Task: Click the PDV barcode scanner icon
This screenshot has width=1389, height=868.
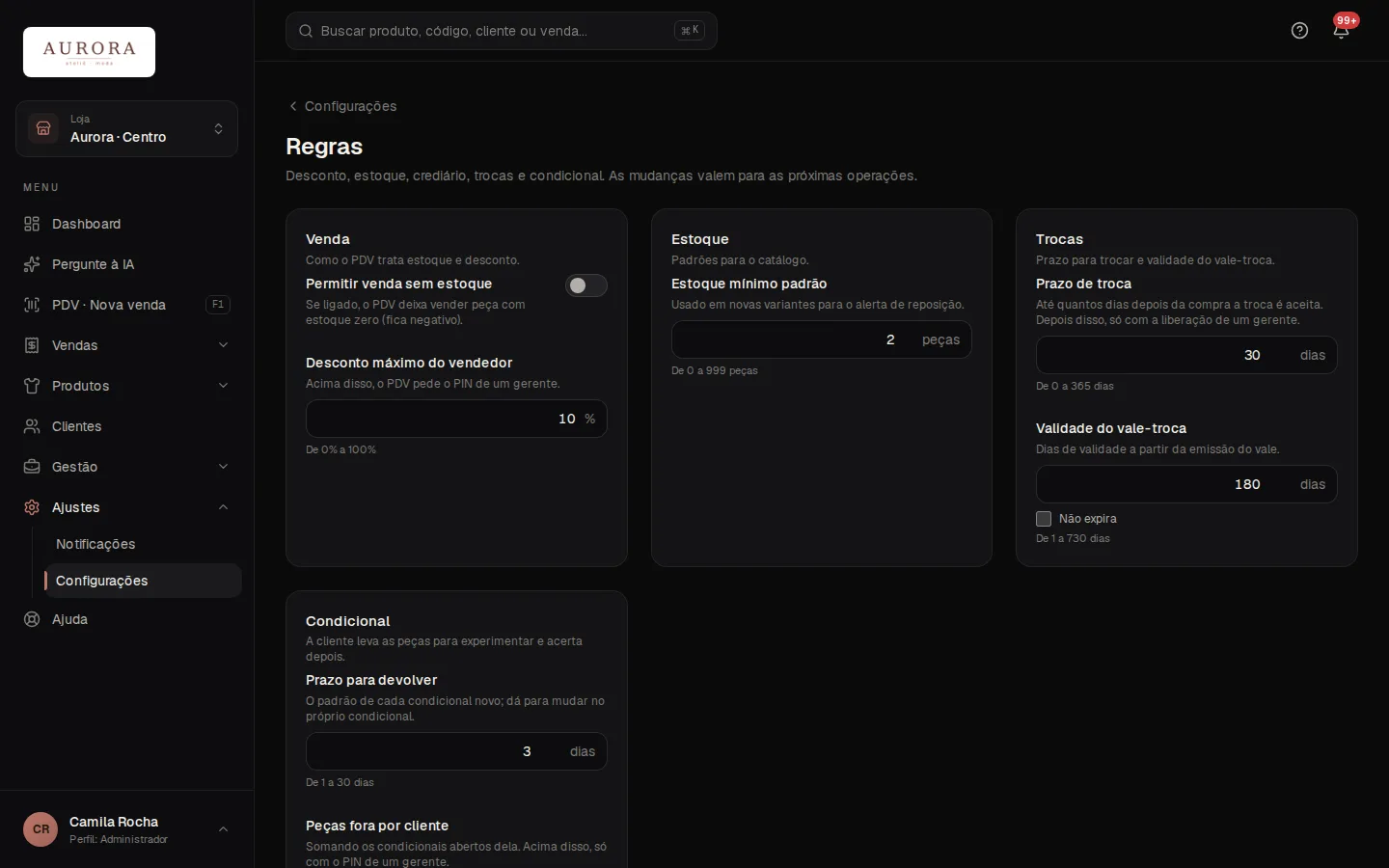Action: point(32,305)
